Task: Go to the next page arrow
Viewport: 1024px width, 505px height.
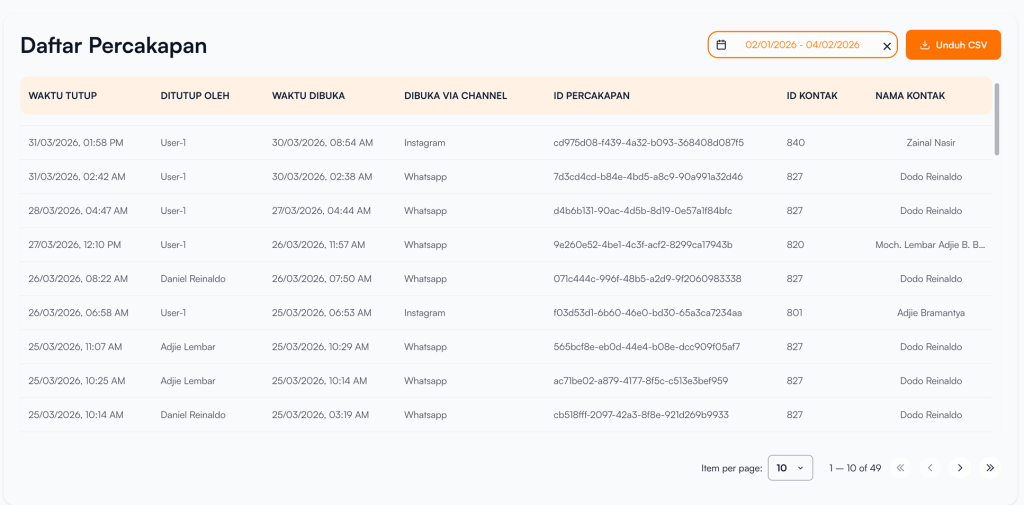Action: click(x=960, y=468)
